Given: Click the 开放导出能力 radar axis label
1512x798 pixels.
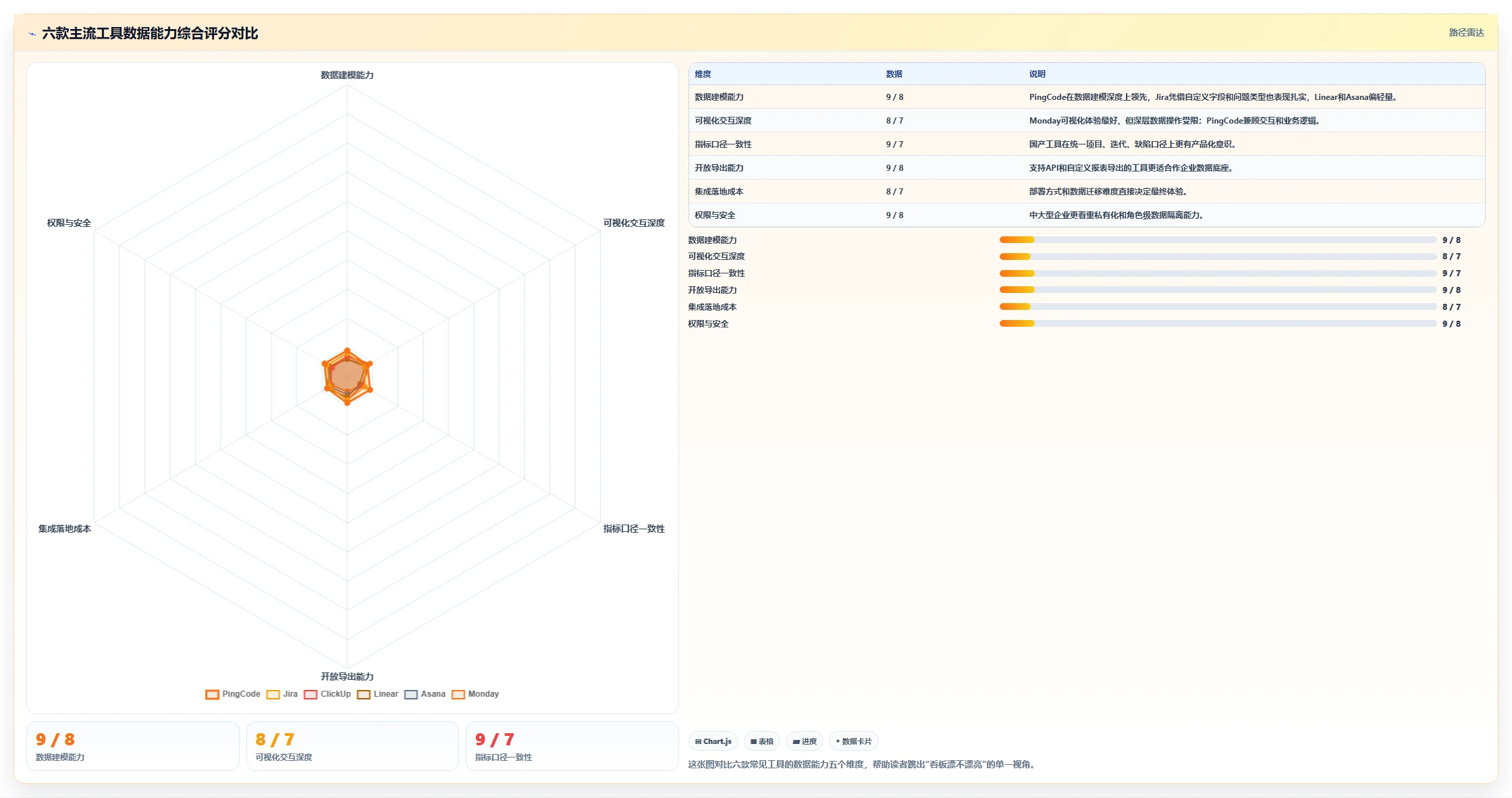Looking at the screenshot, I should (347, 676).
